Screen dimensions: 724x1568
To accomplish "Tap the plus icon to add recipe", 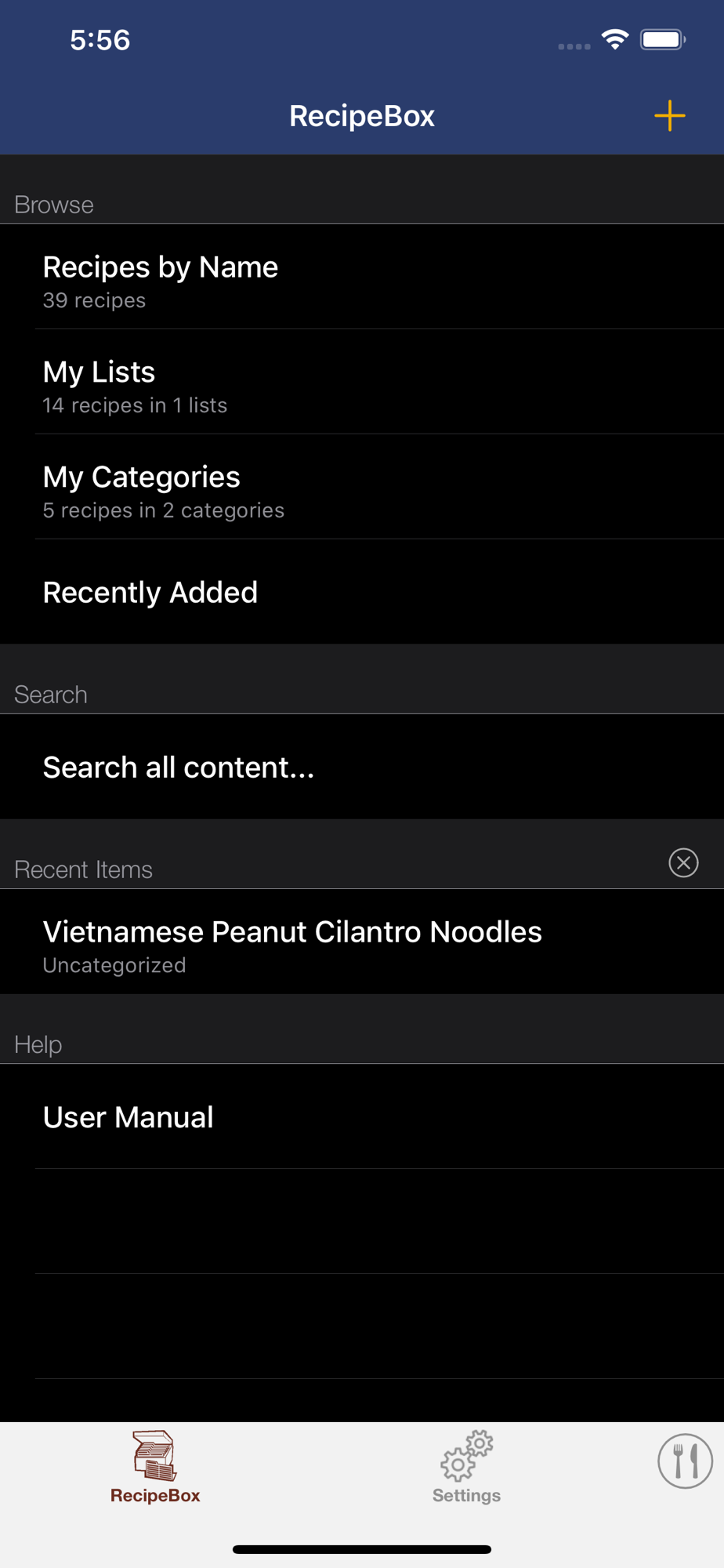I will pyautogui.click(x=669, y=116).
